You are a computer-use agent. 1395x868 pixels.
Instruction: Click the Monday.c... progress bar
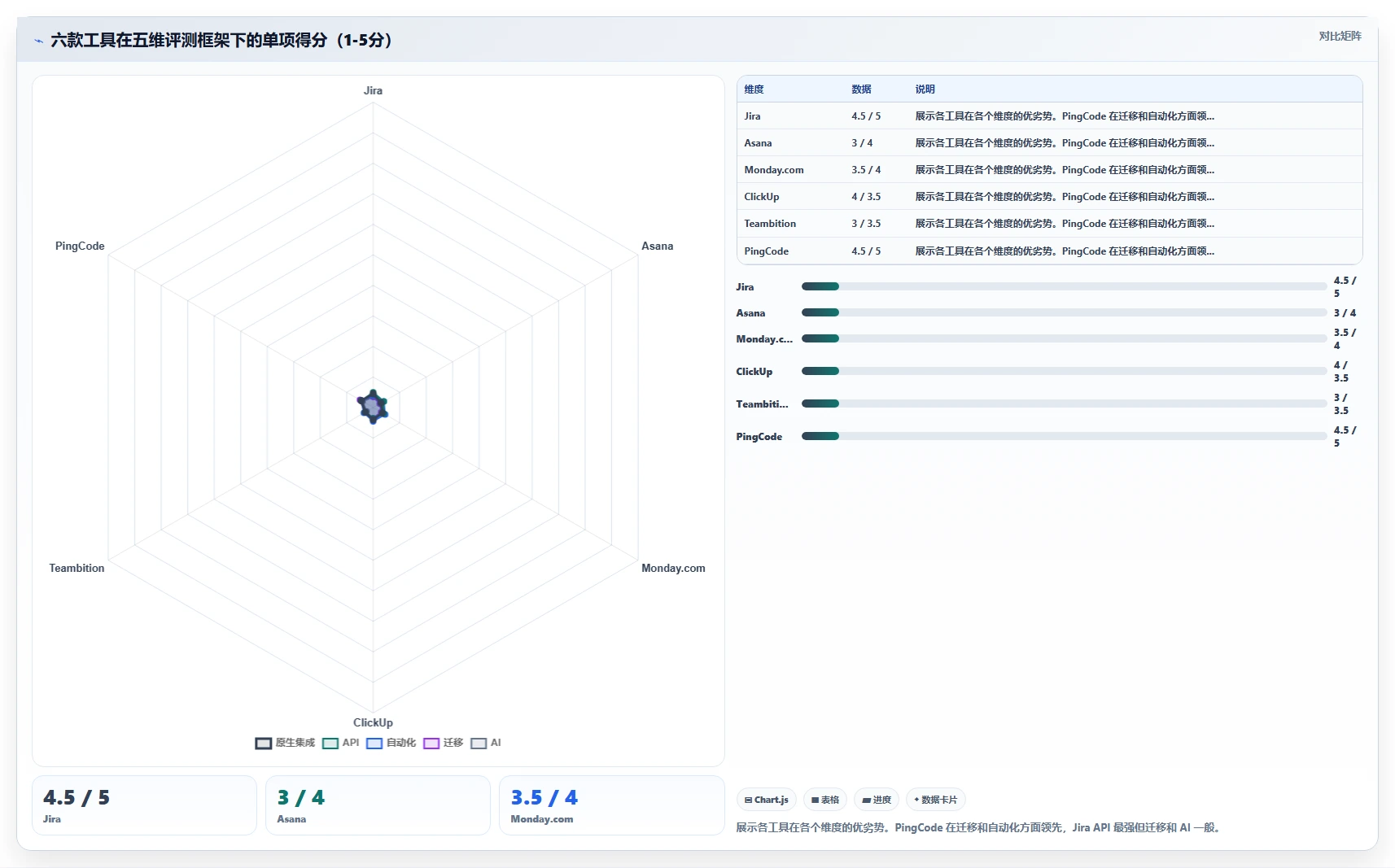(x=1064, y=338)
